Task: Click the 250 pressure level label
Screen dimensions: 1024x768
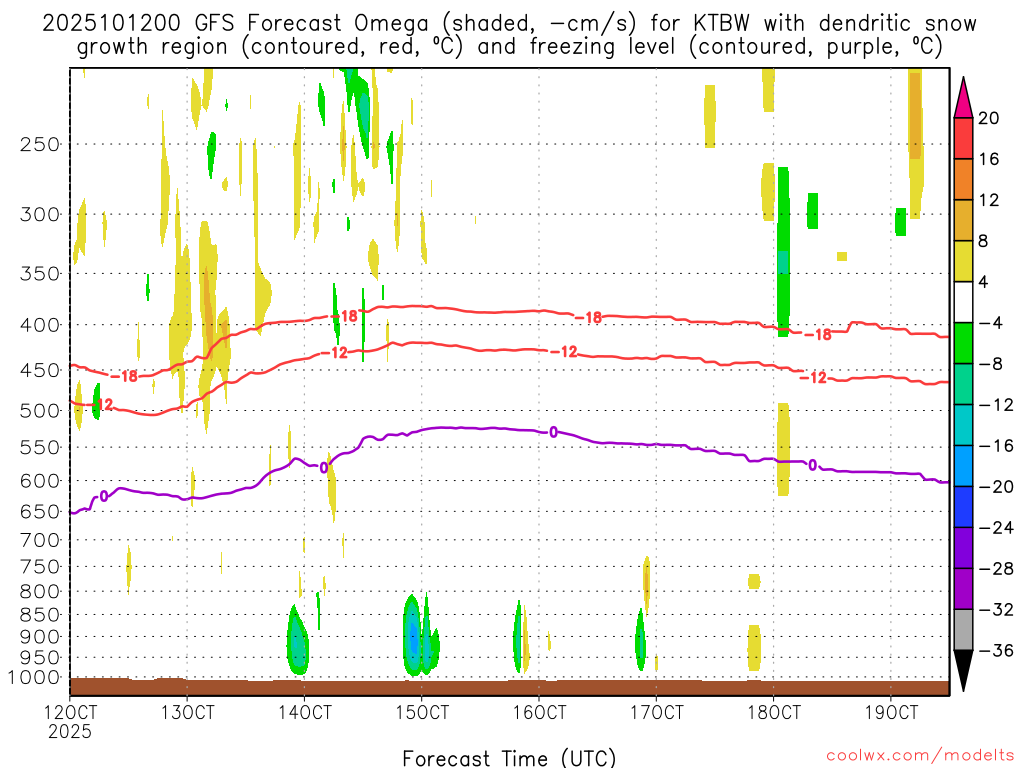Action: (40, 144)
